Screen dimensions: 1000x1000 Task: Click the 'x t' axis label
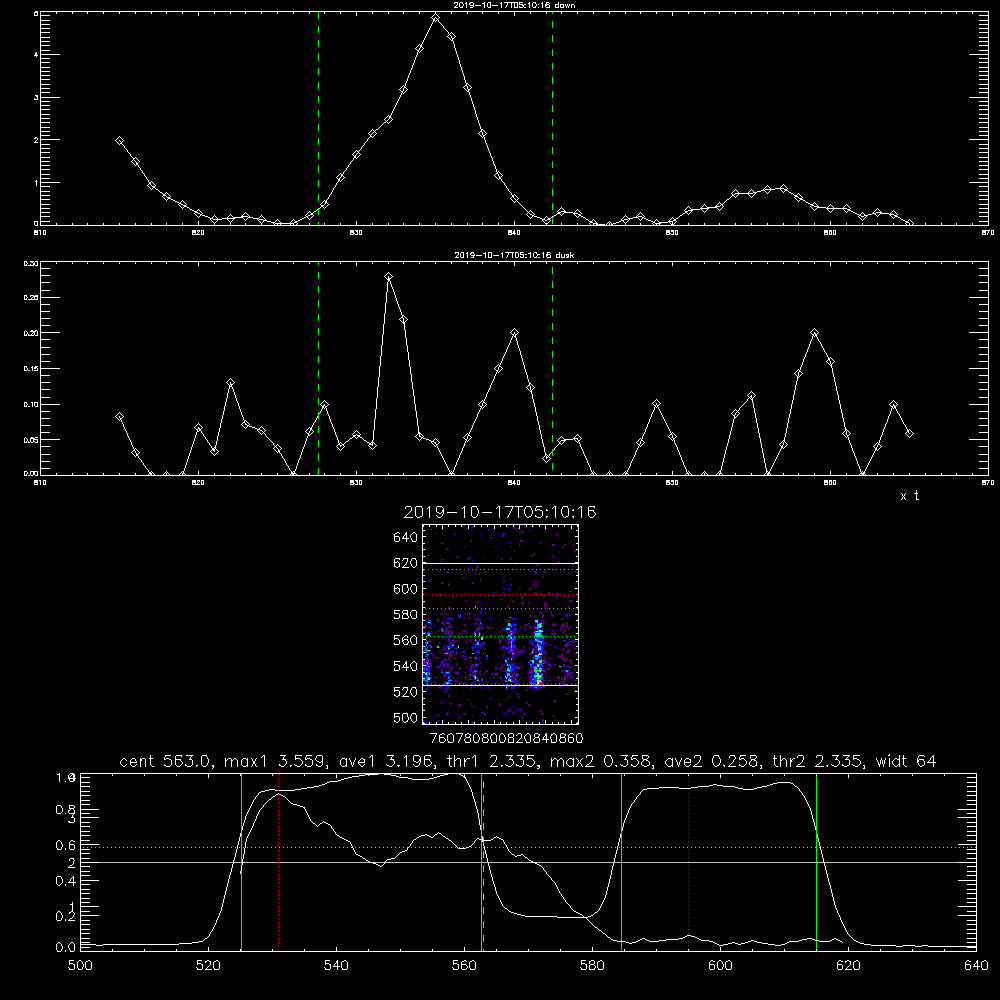click(910, 496)
